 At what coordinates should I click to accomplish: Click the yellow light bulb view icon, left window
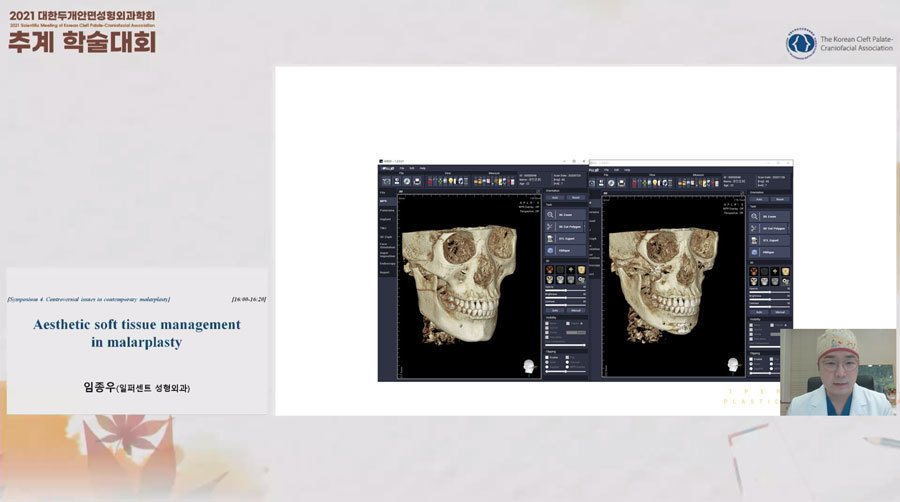click(451, 181)
